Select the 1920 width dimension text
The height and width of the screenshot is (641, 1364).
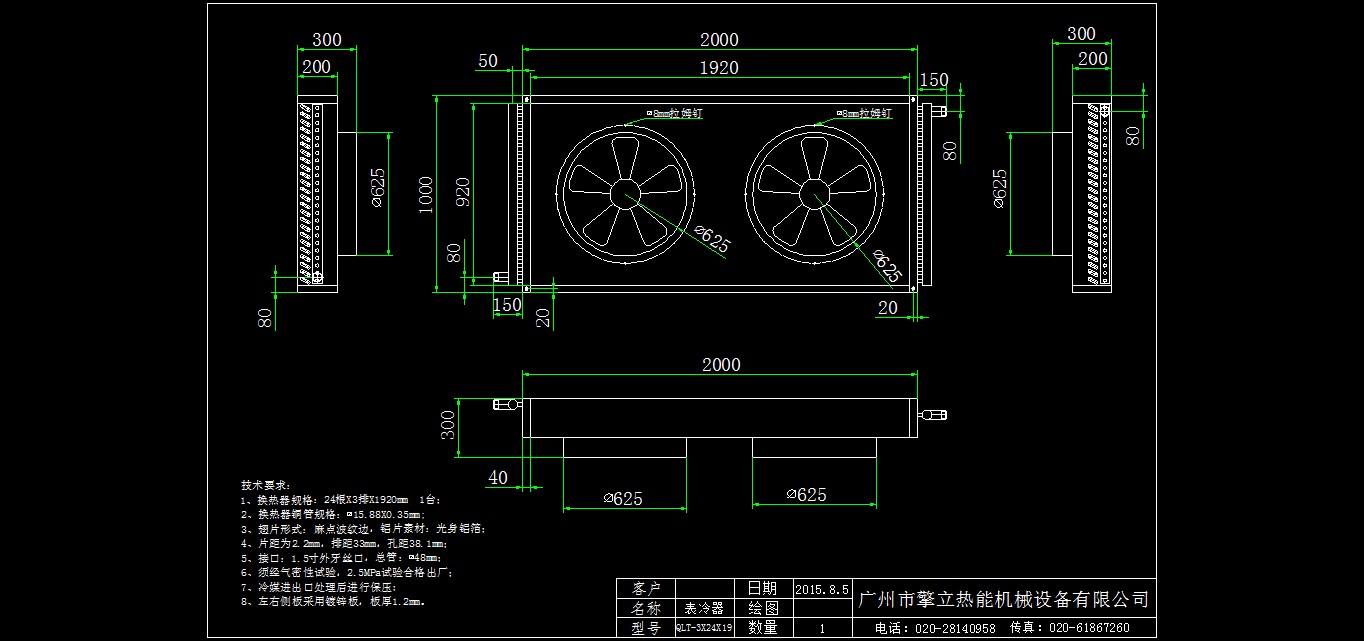719,68
